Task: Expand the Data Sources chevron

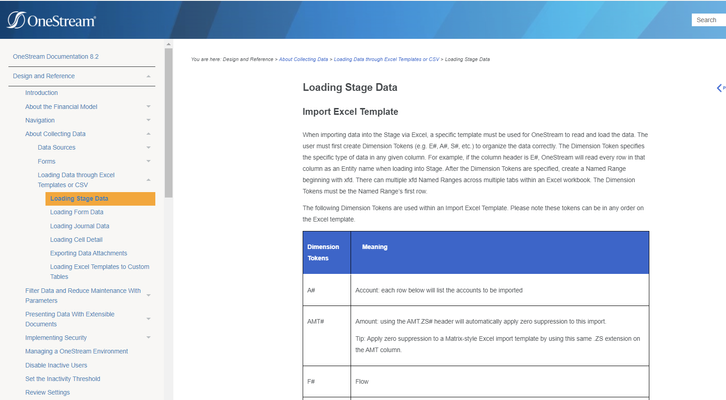Action: [148, 147]
